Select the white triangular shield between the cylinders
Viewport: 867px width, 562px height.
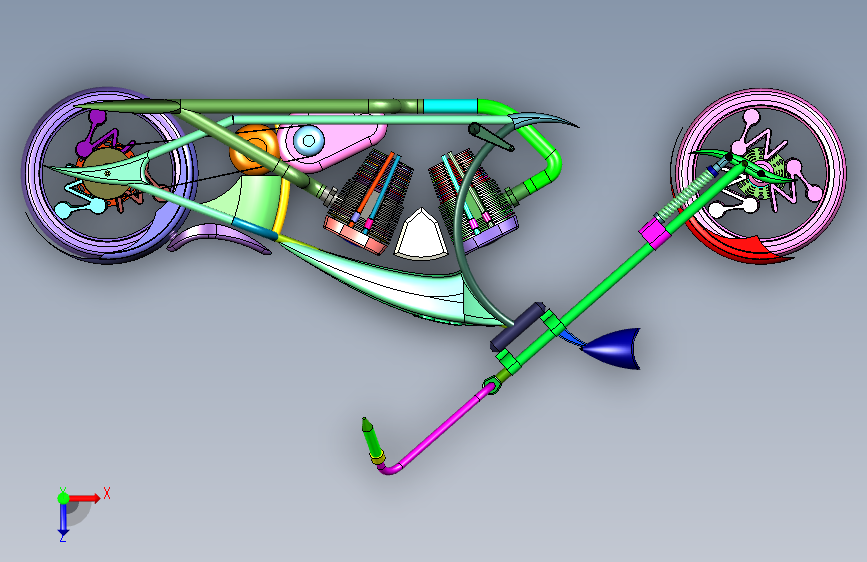(x=420, y=237)
